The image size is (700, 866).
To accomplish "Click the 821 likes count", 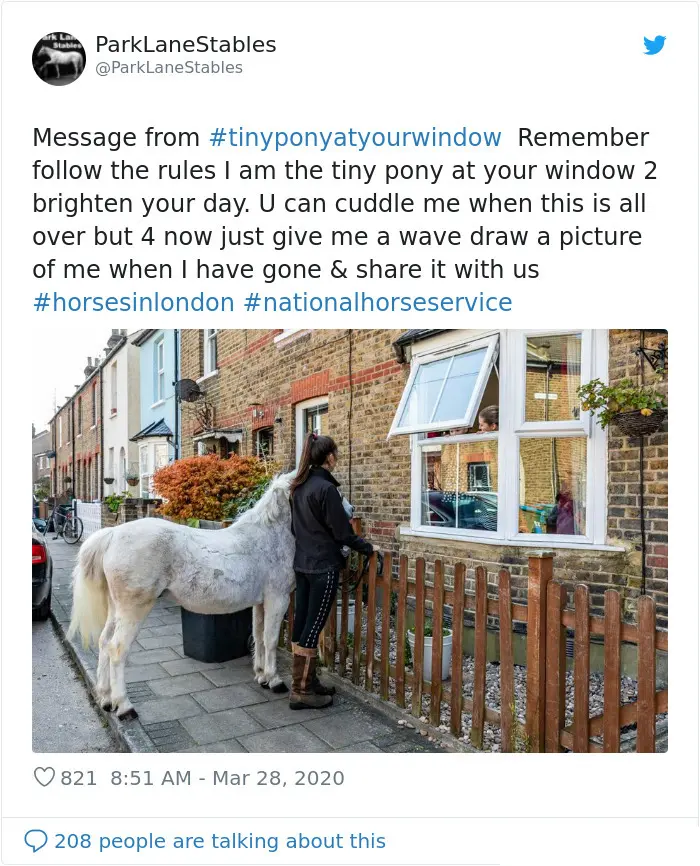I will click(x=78, y=778).
